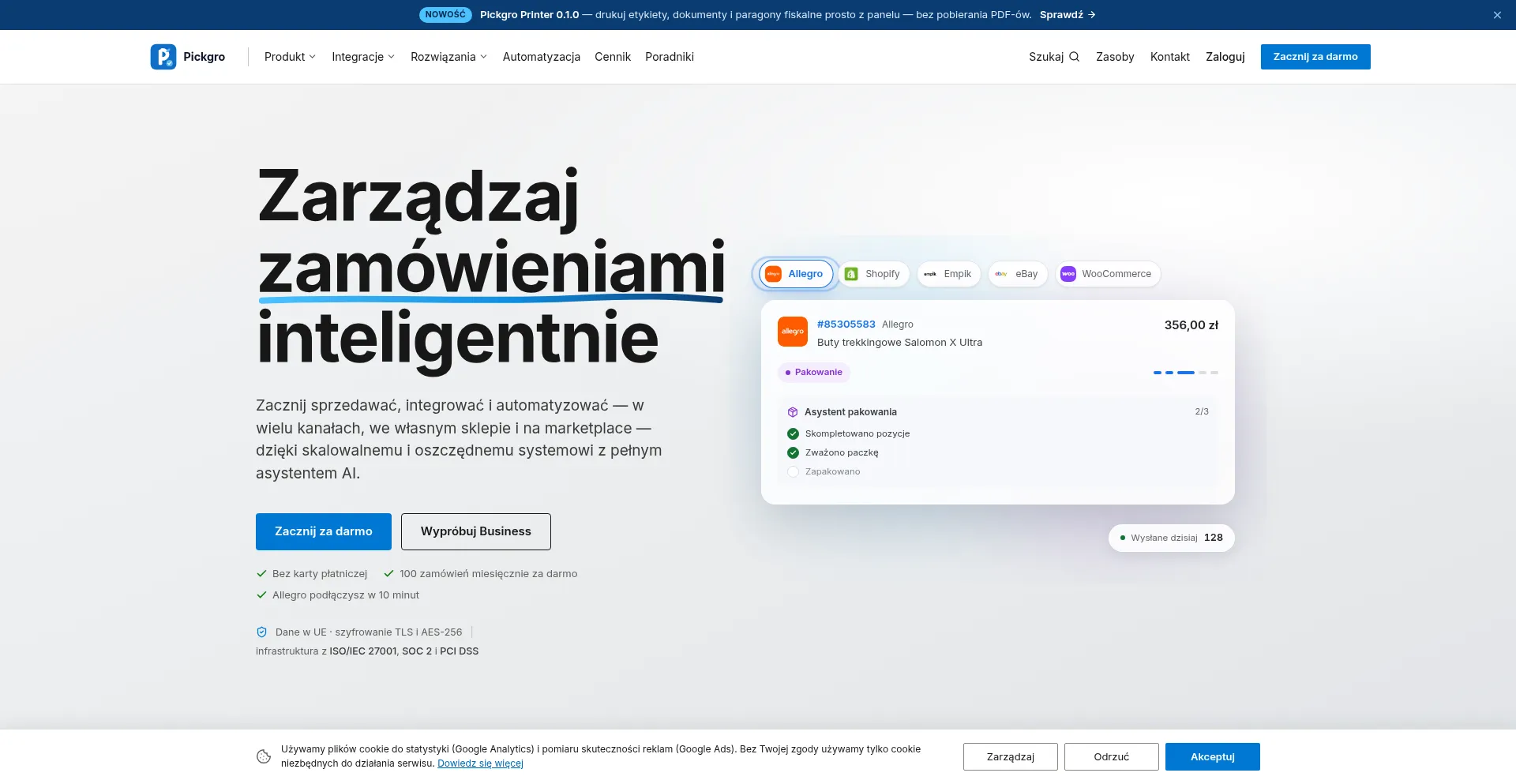Open the Cennik page

click(x=613, y=57)
